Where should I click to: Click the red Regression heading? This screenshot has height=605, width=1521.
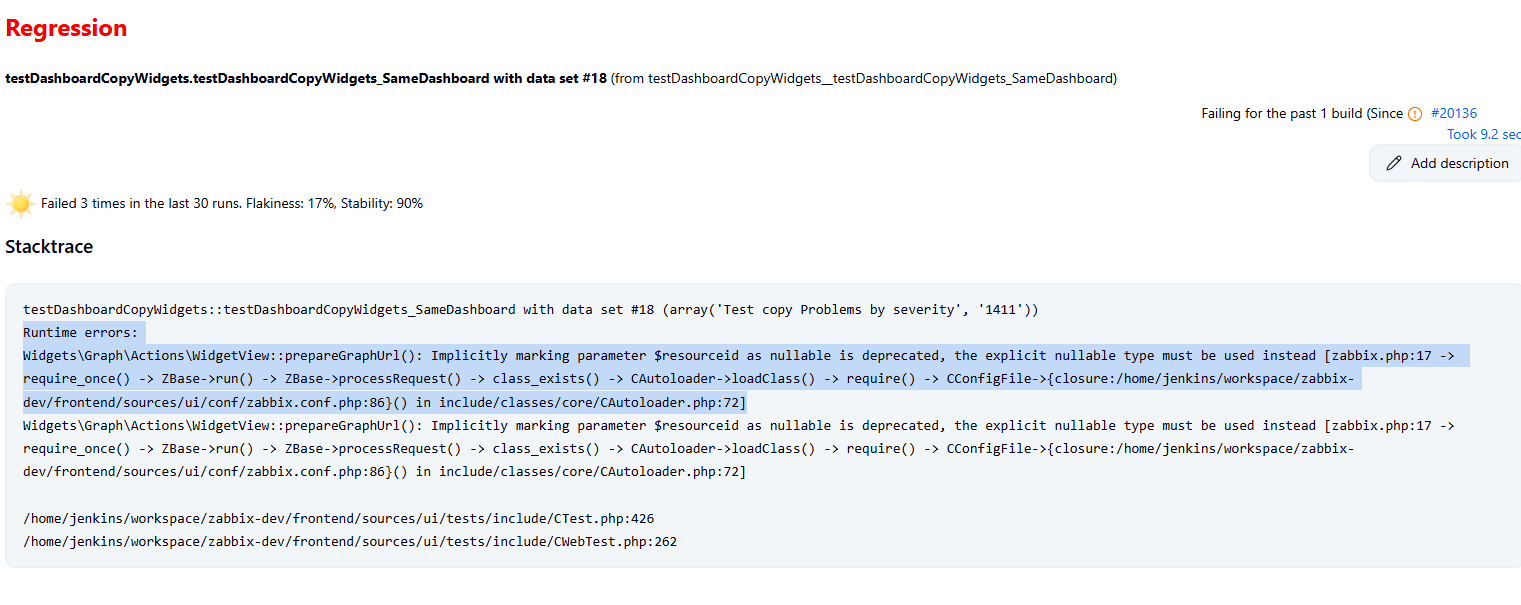click(x=66, y=28)
